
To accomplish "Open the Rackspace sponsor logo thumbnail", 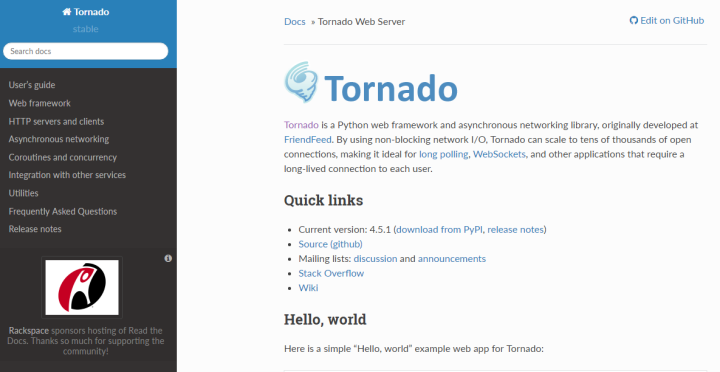I will tap(82, 287).
